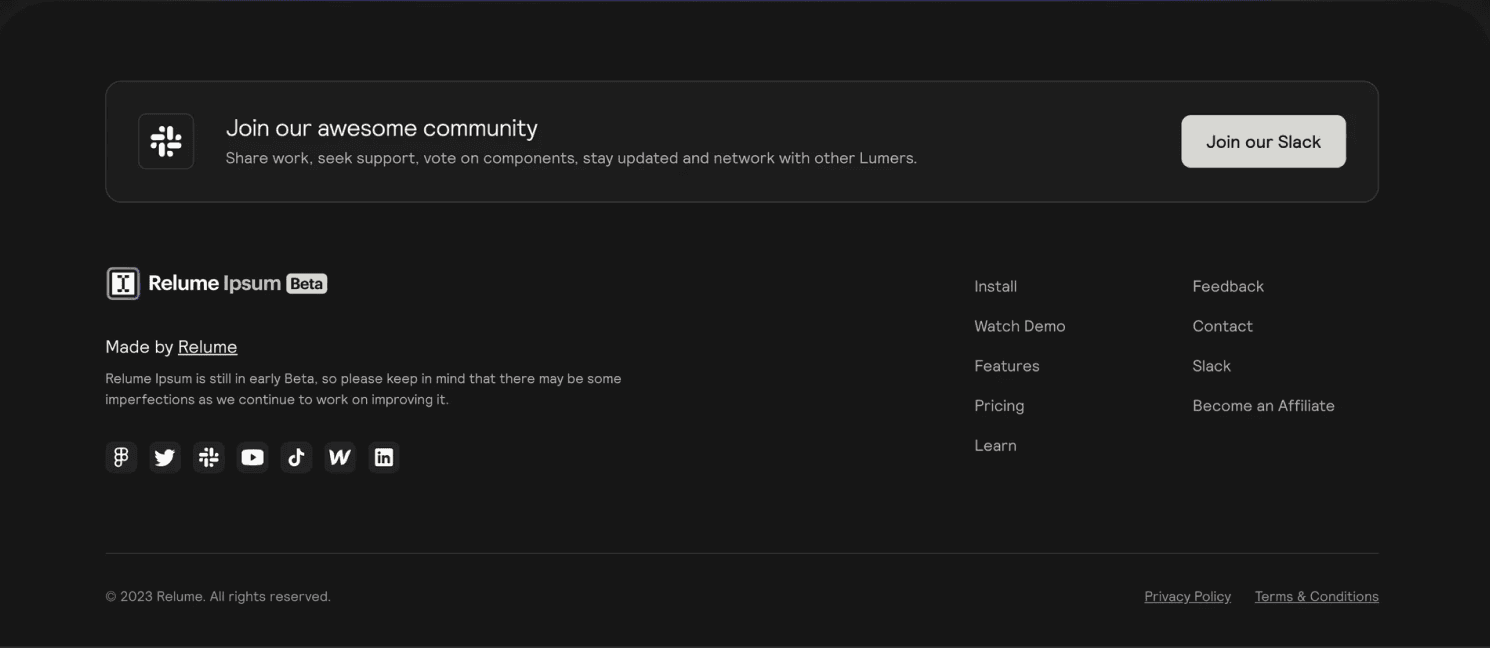Open the Privacy Policy link
Screen dimensions: 1490x648
tap(1187, 596)
